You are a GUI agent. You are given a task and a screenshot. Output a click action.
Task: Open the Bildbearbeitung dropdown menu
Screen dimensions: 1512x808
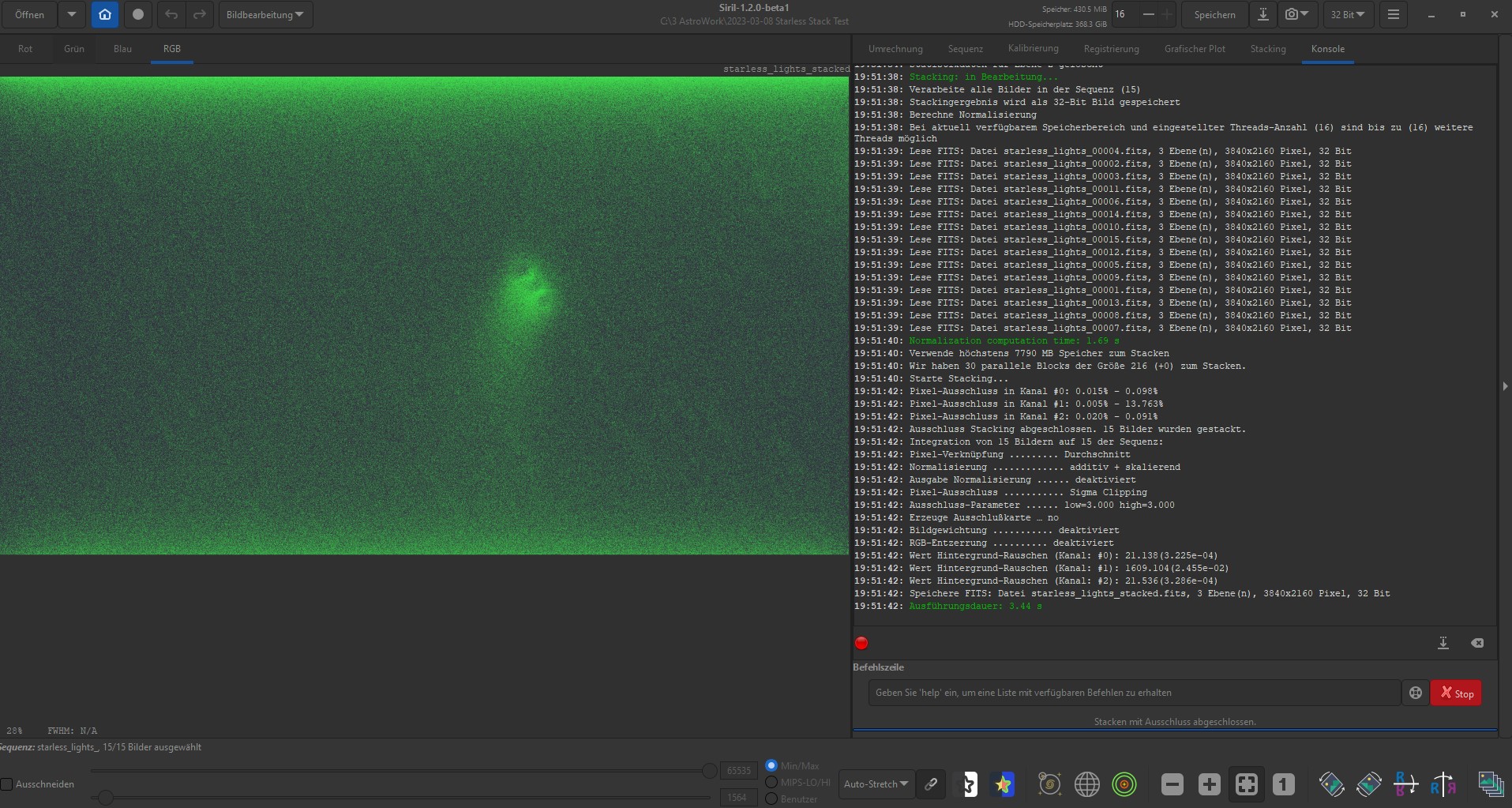pyautogui.click(x=265, y=14)
